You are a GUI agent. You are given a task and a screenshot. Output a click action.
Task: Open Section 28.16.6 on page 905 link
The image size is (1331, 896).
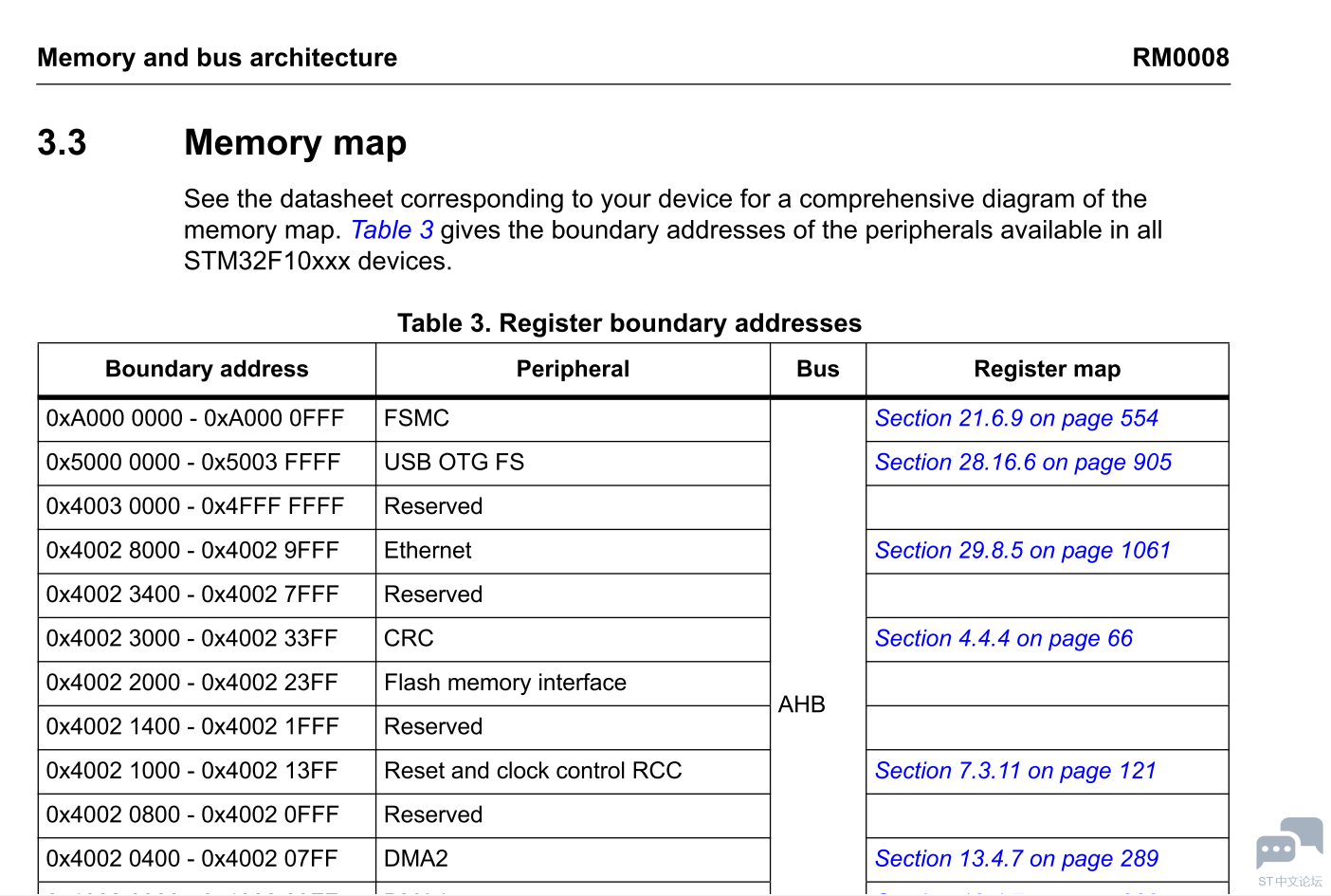click(1023, 462)
